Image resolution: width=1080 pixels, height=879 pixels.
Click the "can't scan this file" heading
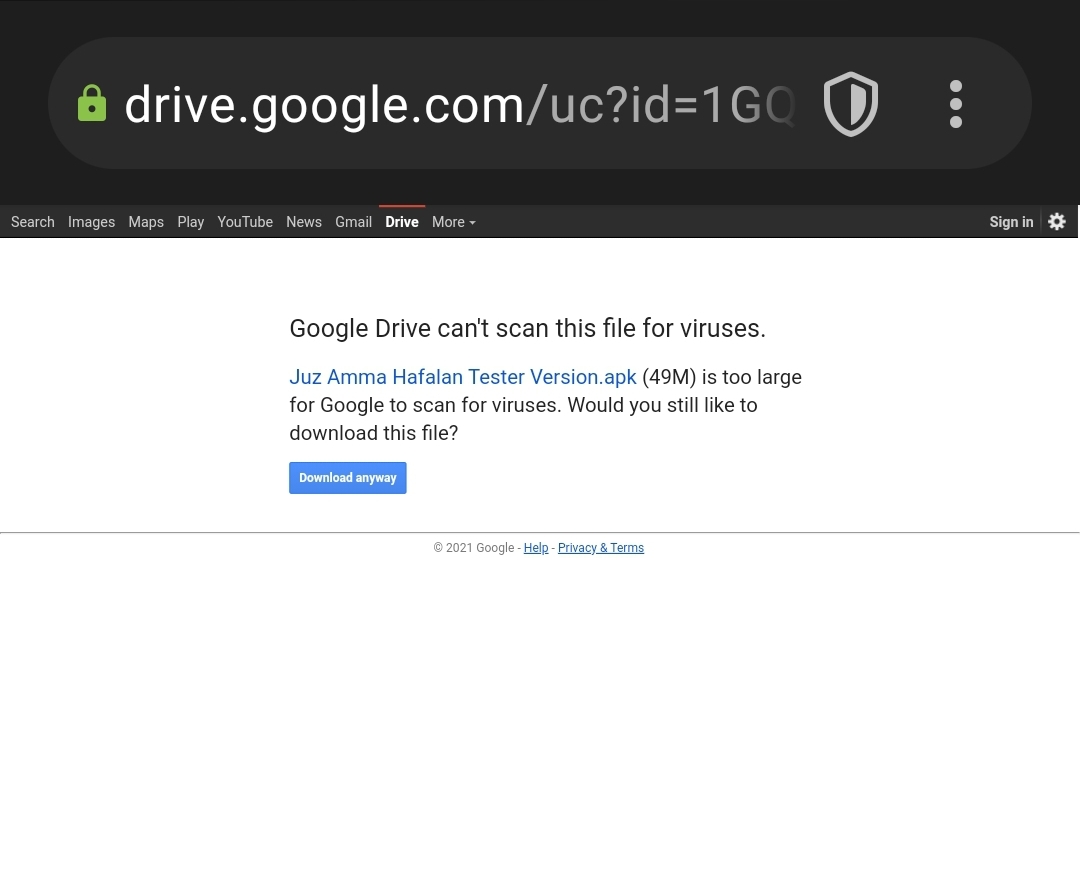(527, 329)
